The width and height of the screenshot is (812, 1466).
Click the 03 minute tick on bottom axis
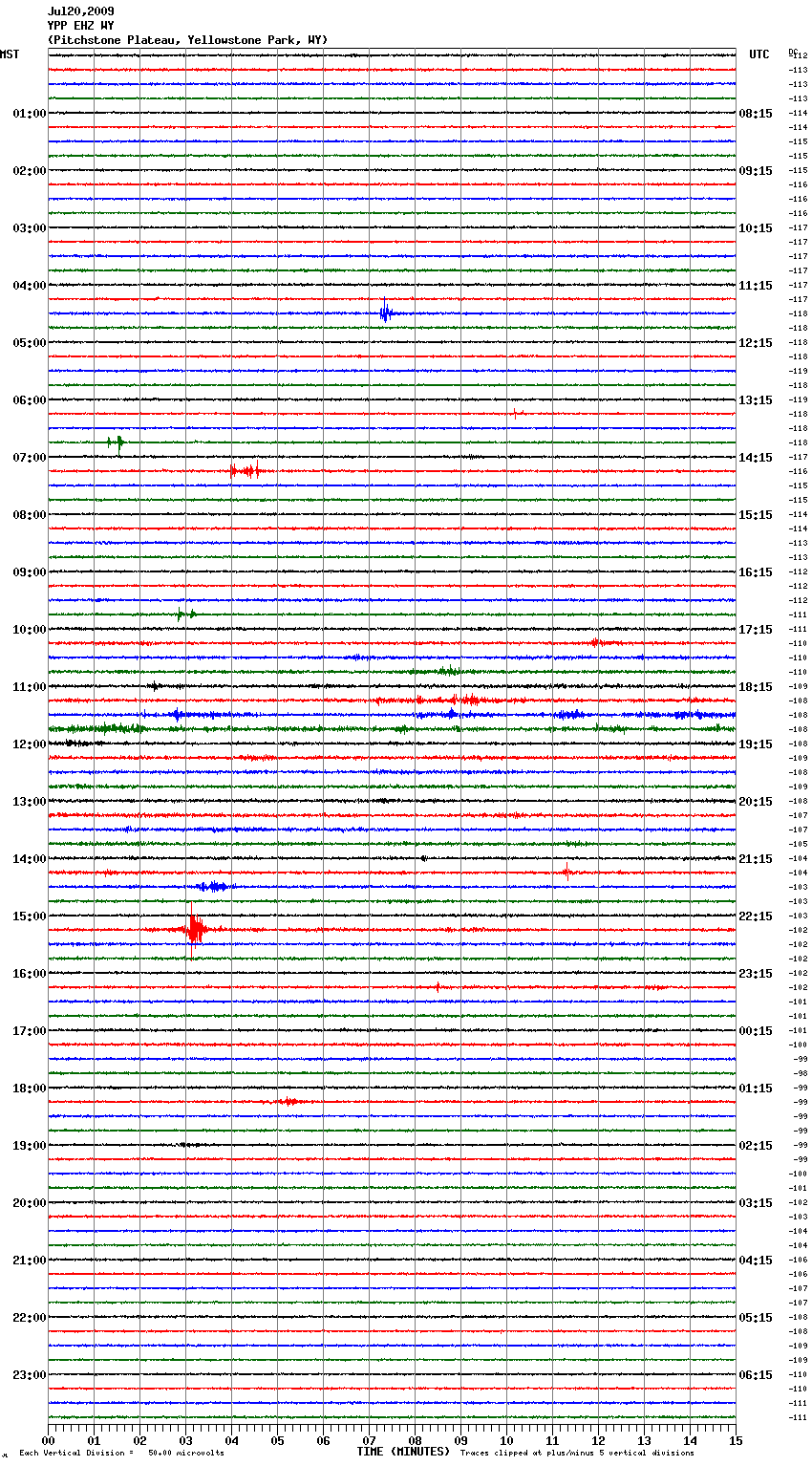[185, 1440]
